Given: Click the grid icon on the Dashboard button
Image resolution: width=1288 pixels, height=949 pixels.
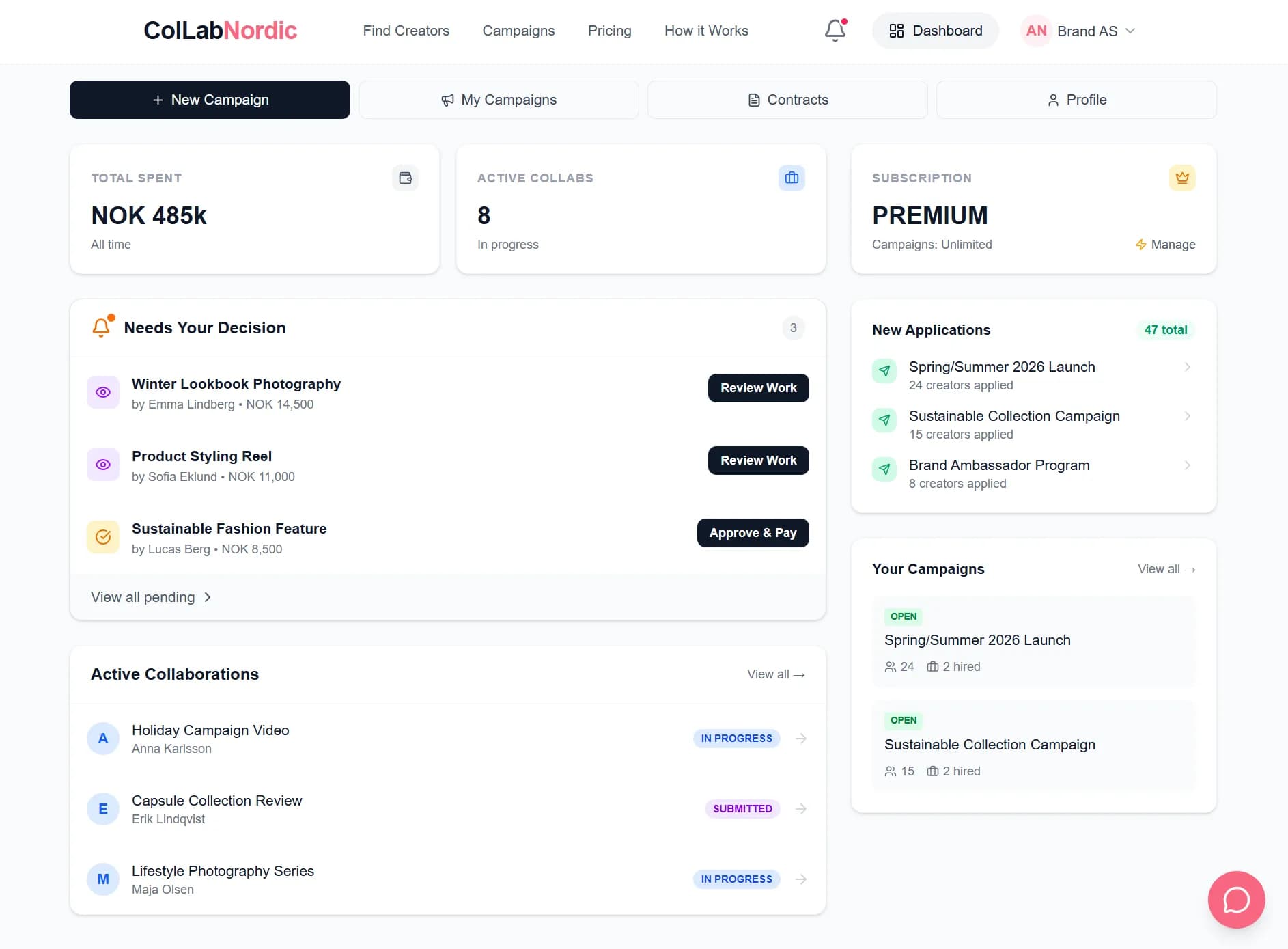Looking at the screenshot, I should click(x=897, y=31).
